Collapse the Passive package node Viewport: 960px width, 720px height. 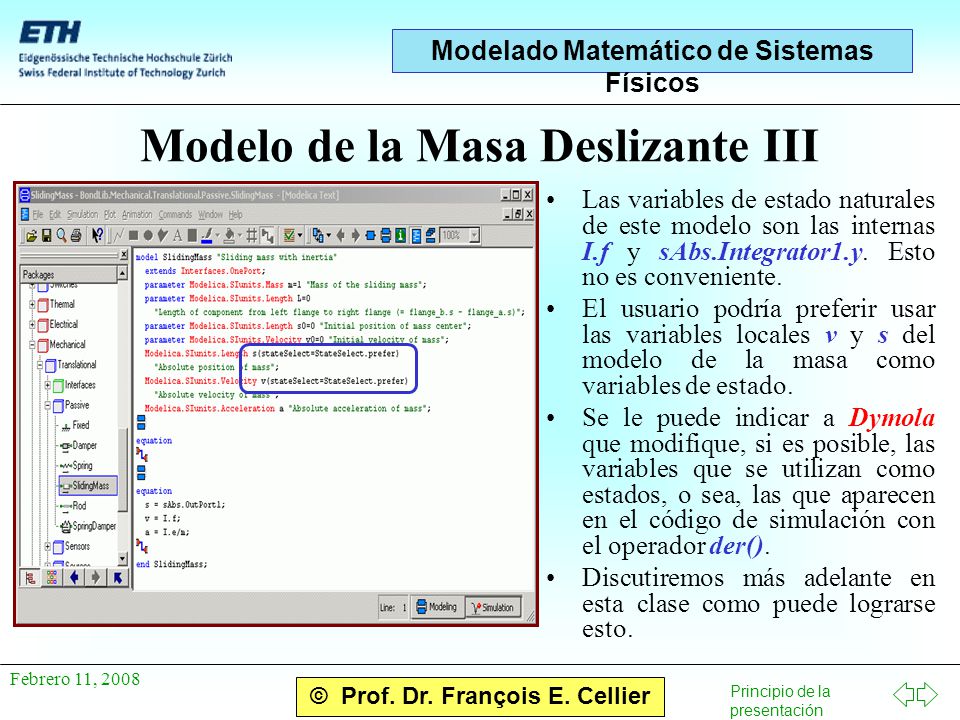[x=48, y=405]
